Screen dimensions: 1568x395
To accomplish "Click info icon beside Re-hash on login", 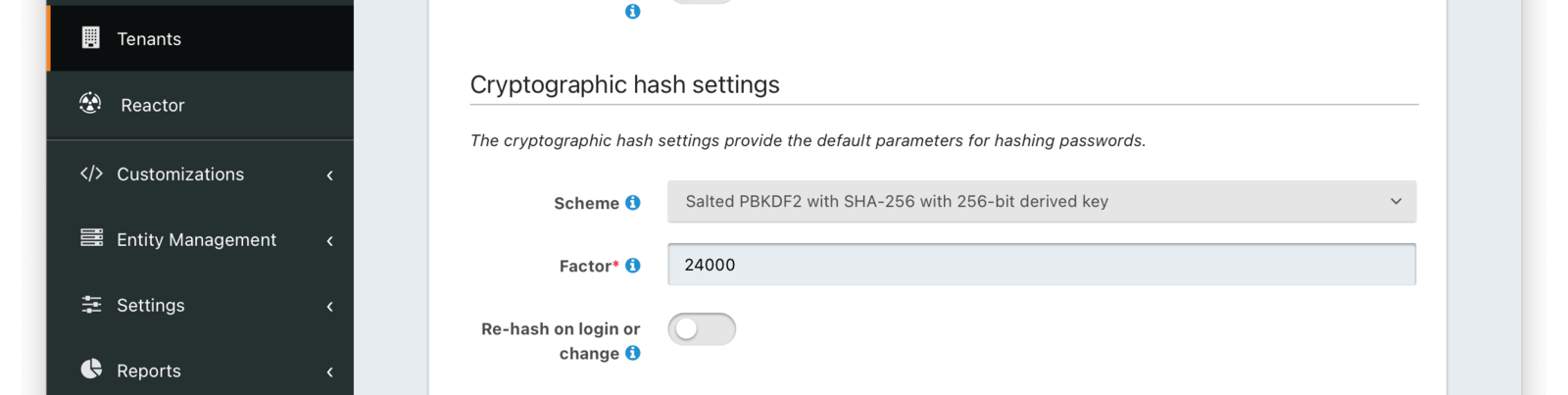I will coord(633,353).
